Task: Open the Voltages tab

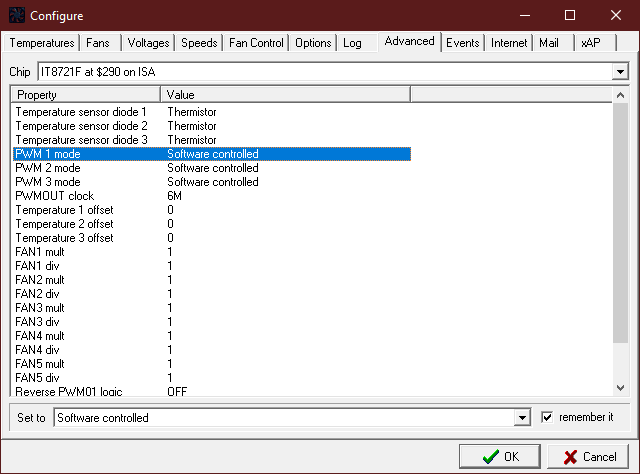Action: point(148,43)
